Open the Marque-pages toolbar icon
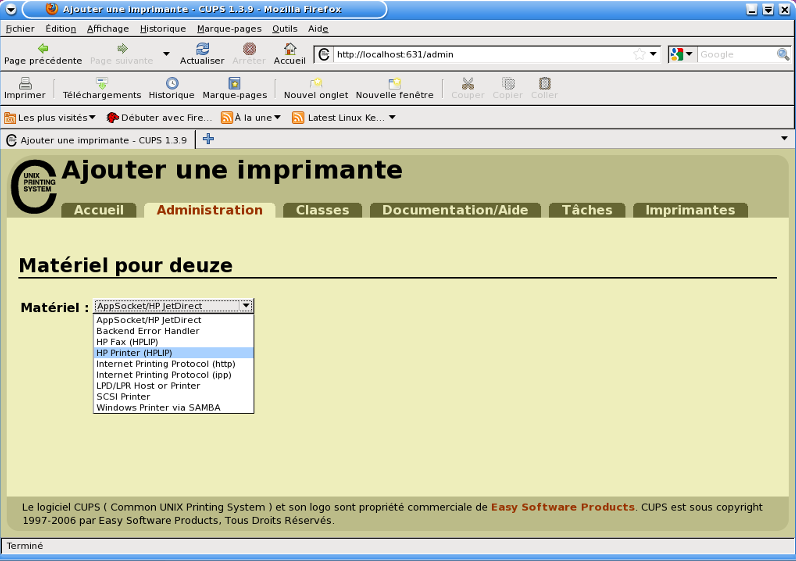 (235, 83)
